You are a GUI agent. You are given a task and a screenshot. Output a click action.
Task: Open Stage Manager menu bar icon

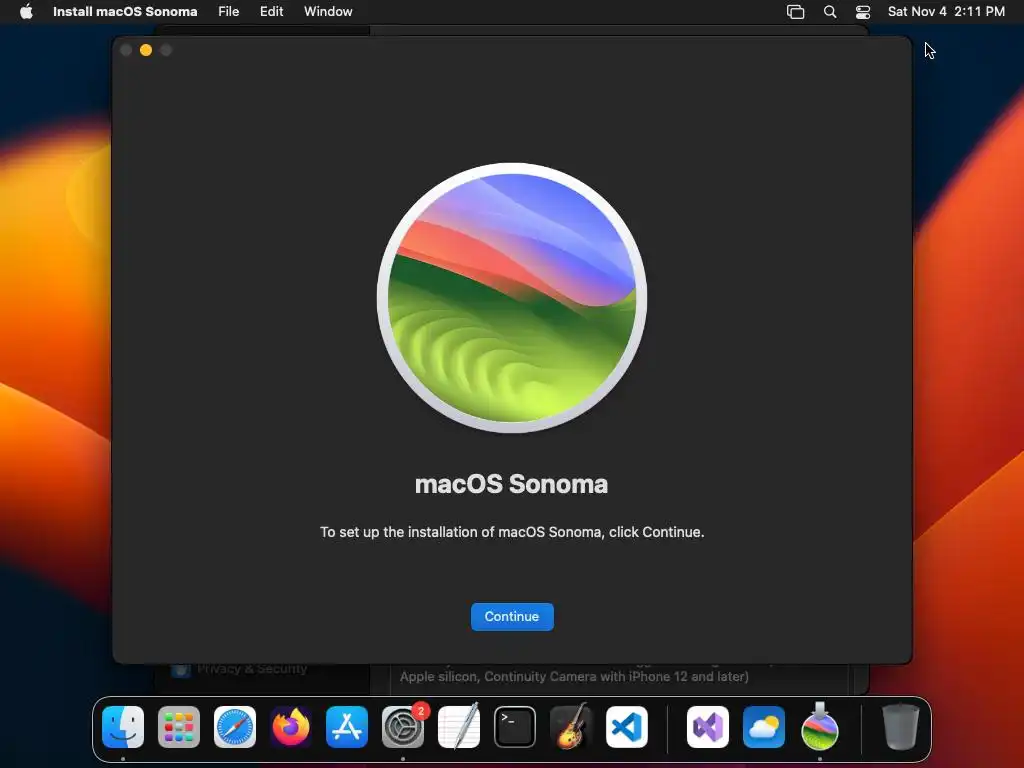click(795, 12)
